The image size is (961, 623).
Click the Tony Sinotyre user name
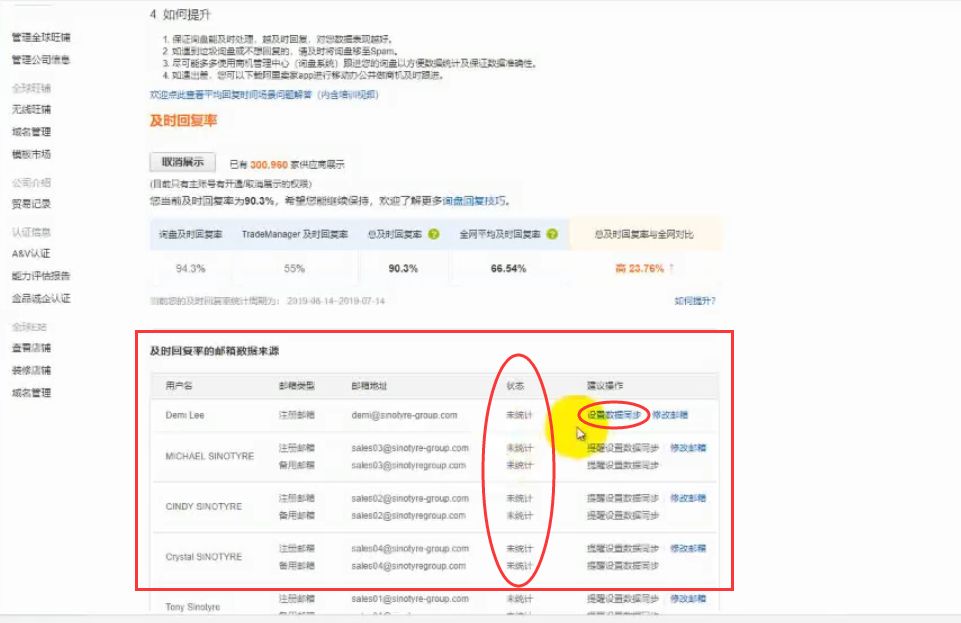point(192,607)
